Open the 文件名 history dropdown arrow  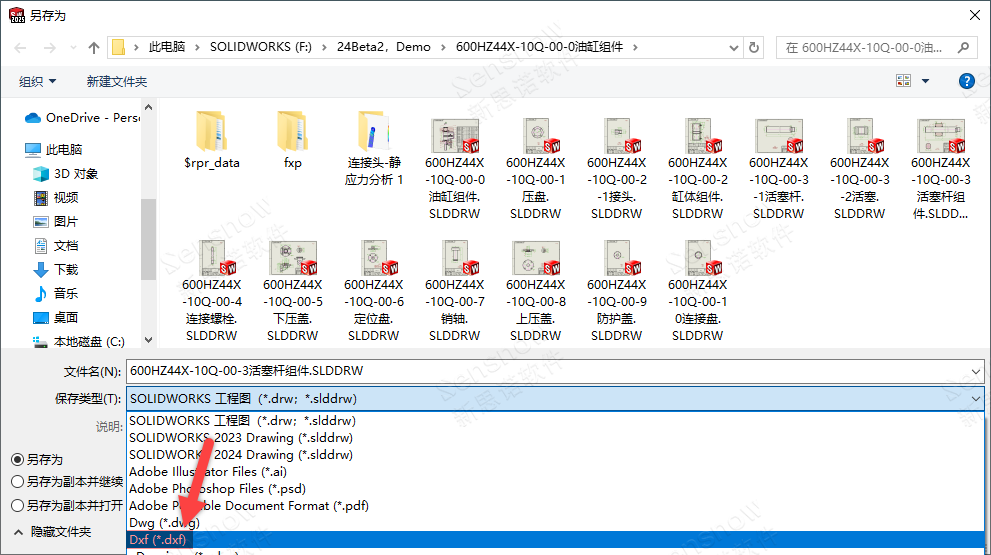(975, 371)
